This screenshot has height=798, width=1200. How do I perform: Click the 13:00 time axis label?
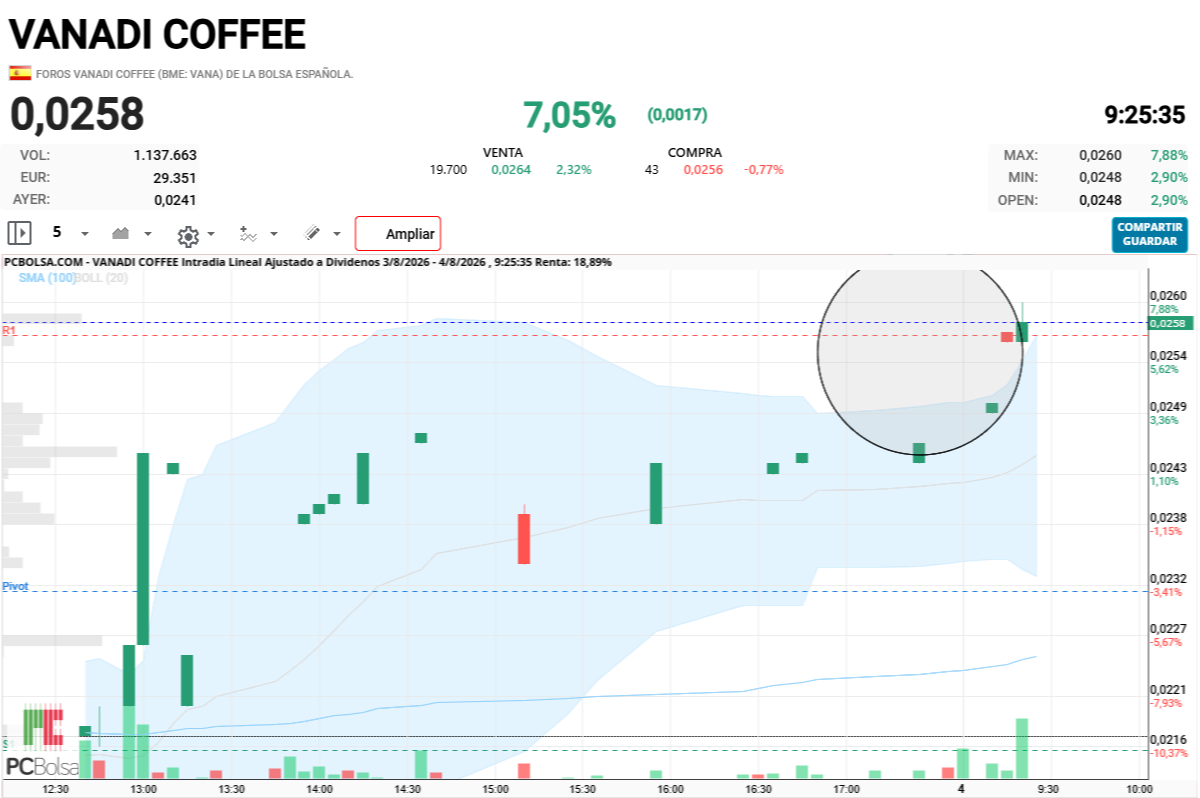click(x=143, y=789)
